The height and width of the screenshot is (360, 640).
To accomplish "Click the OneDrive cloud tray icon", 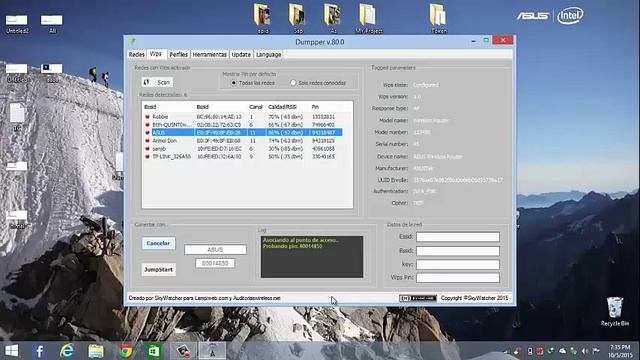I will 562,351.
